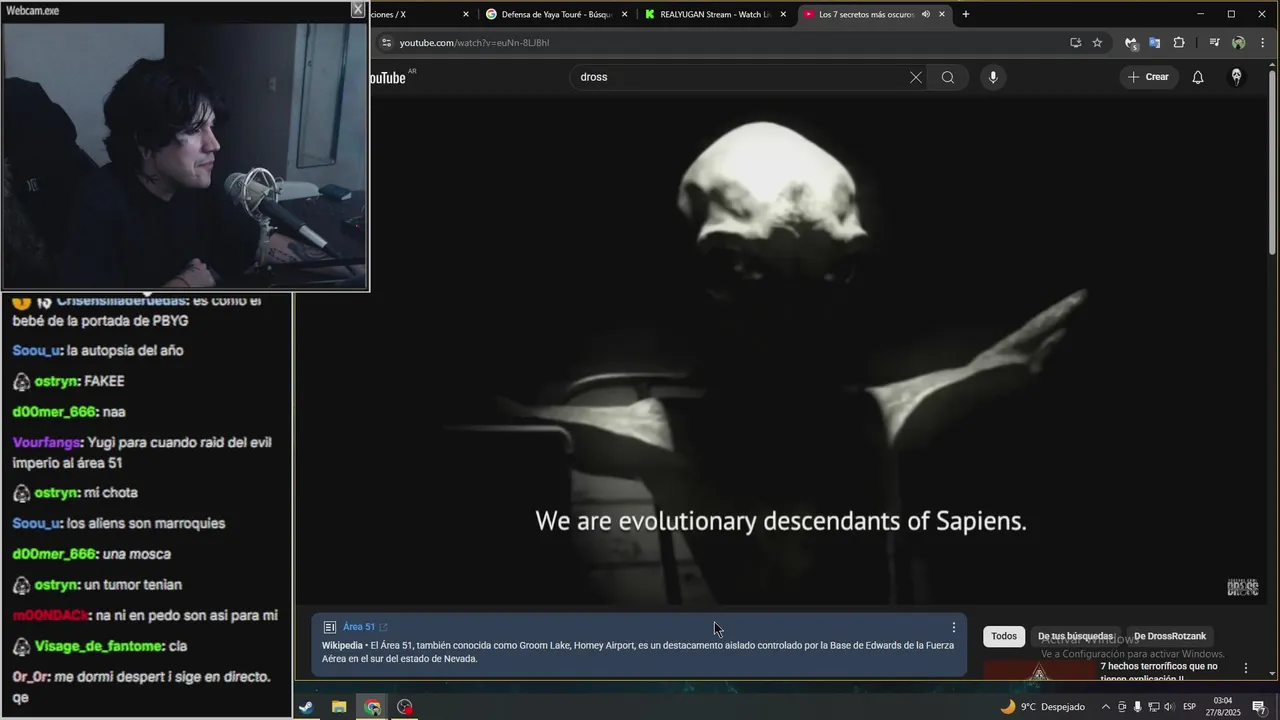1280x720 pixels.
Task: Bookmark this page with the star icon
Action: click(x=1097, y=43)
